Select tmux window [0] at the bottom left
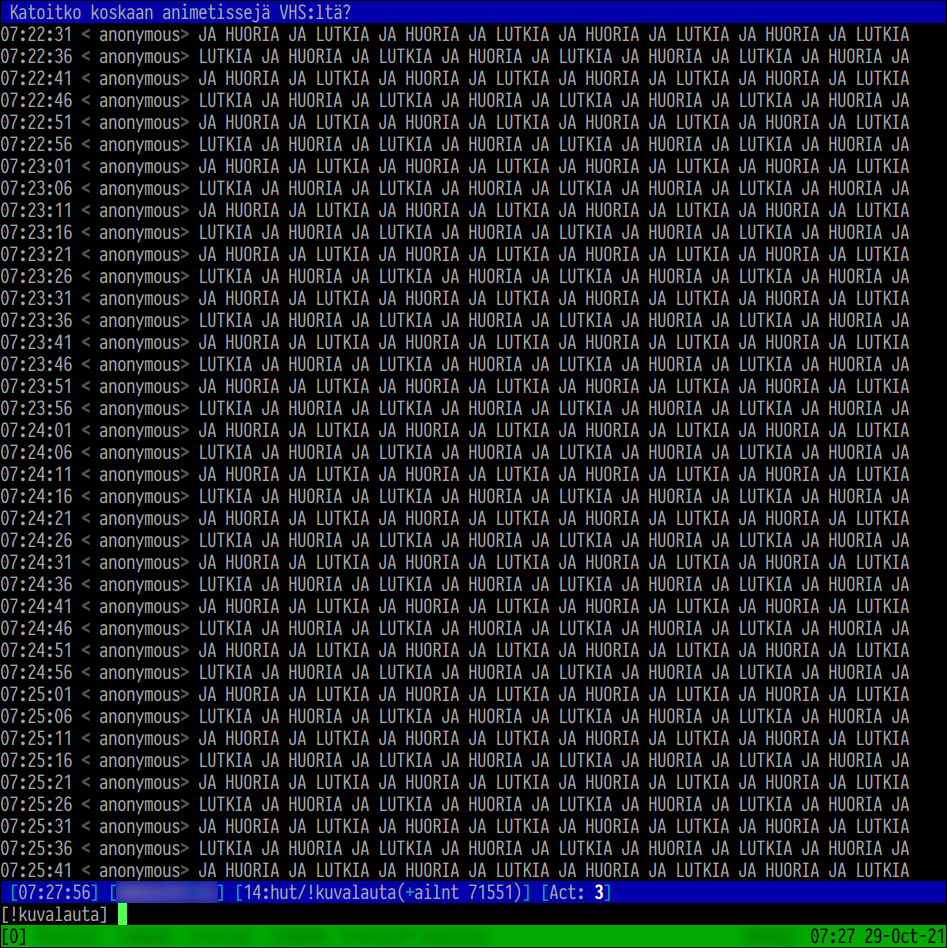 pos(14,937)
